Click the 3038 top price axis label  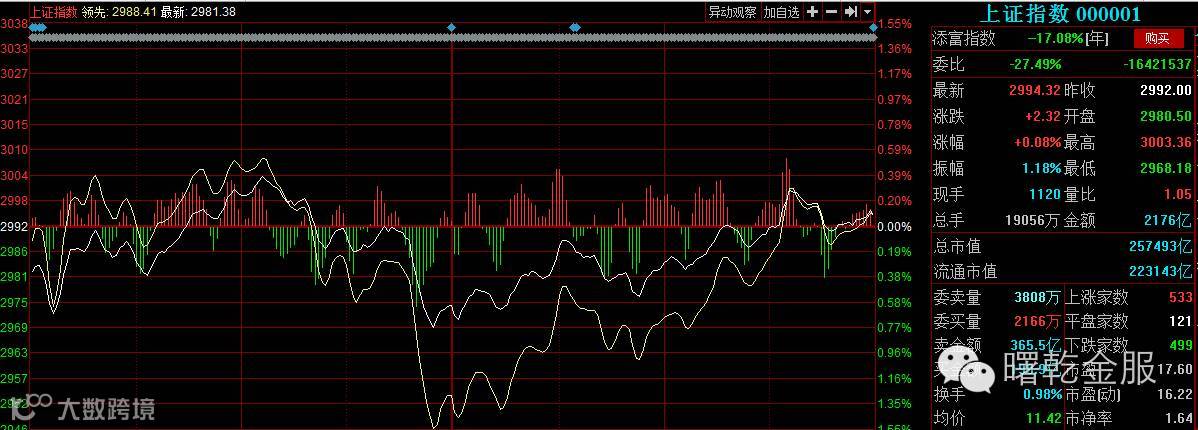[14, 24]
